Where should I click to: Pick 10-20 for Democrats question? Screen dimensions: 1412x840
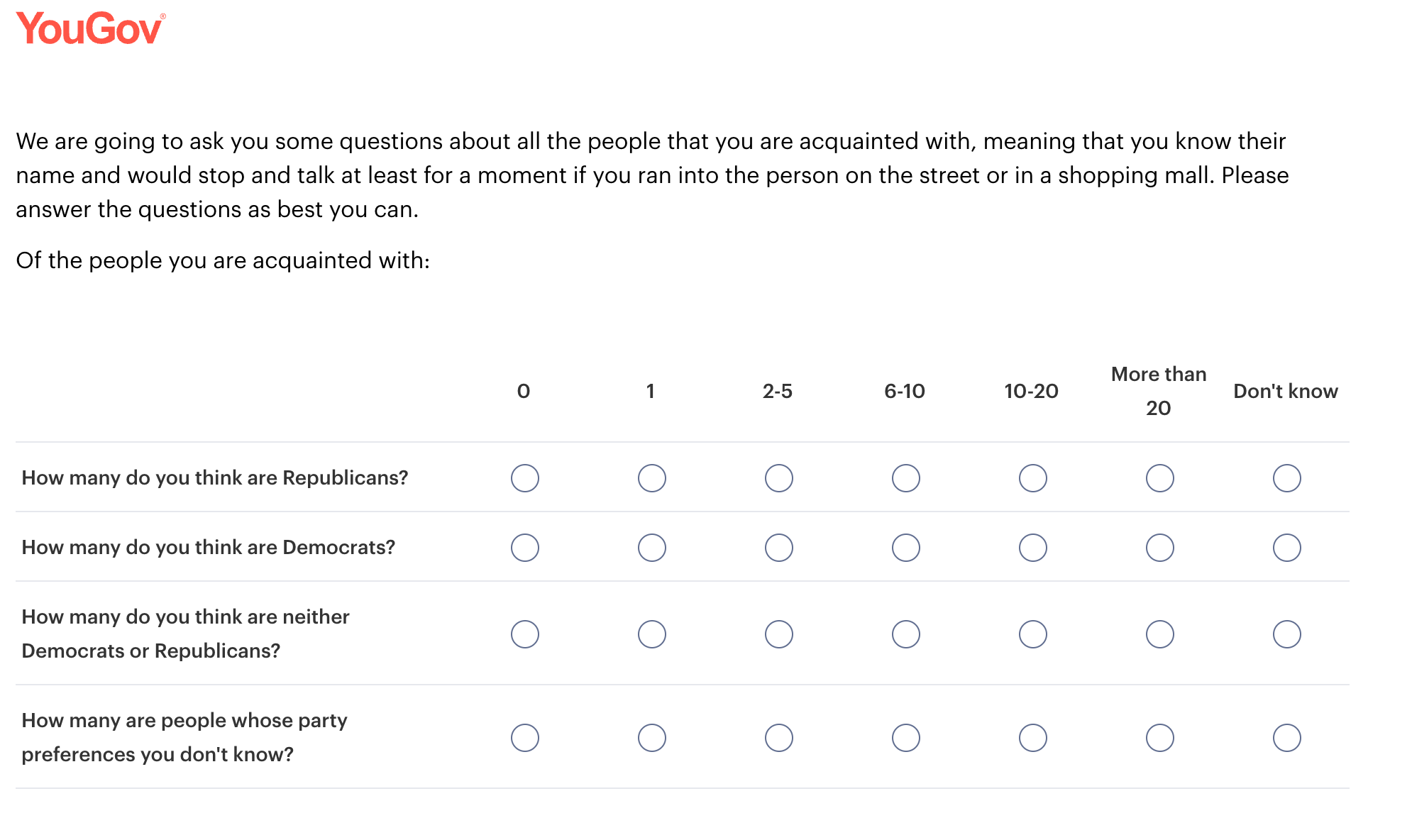tap(1032, 548)
